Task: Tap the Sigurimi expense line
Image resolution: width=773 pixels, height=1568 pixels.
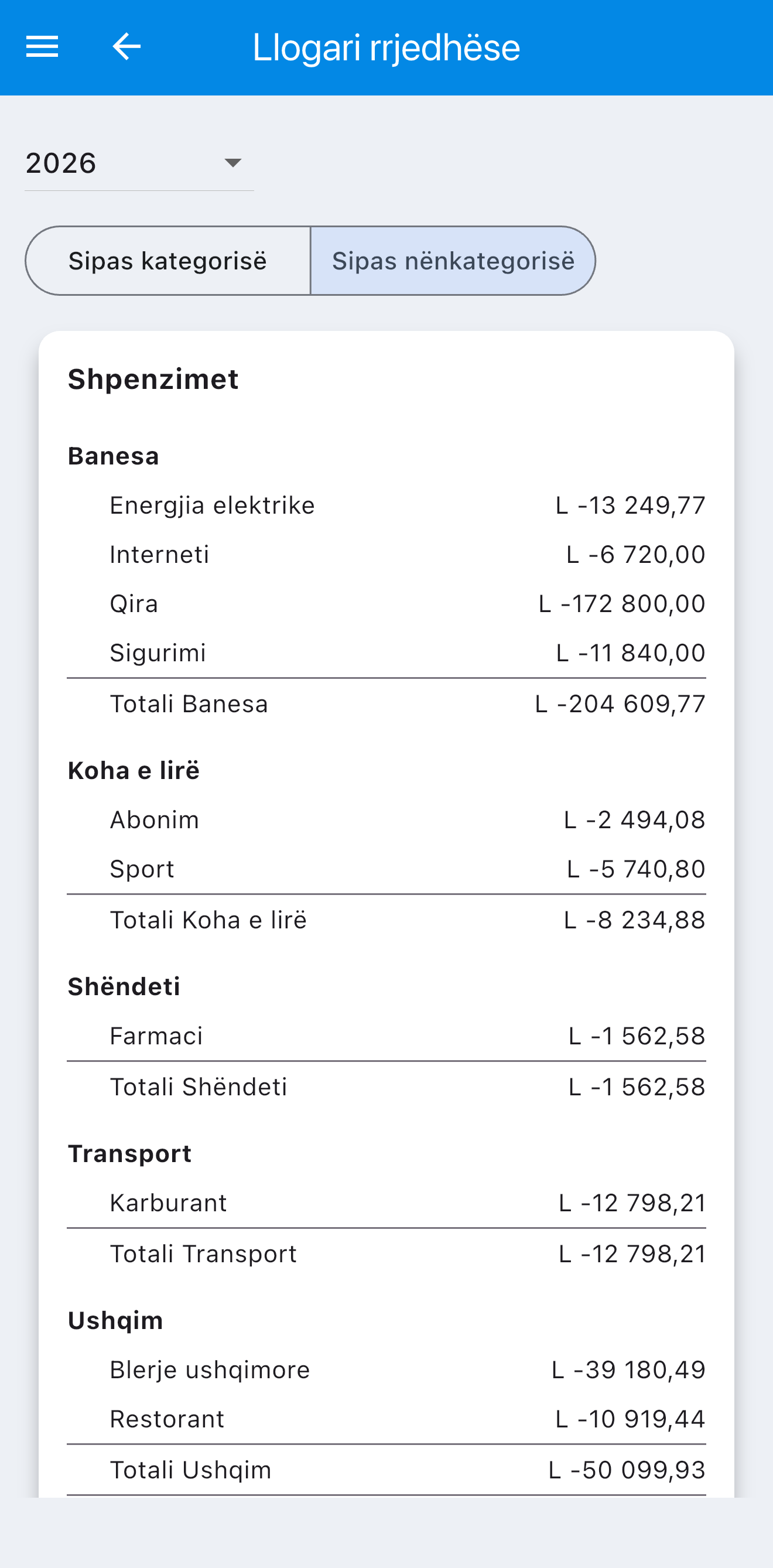Action: (x=386, y=653)
